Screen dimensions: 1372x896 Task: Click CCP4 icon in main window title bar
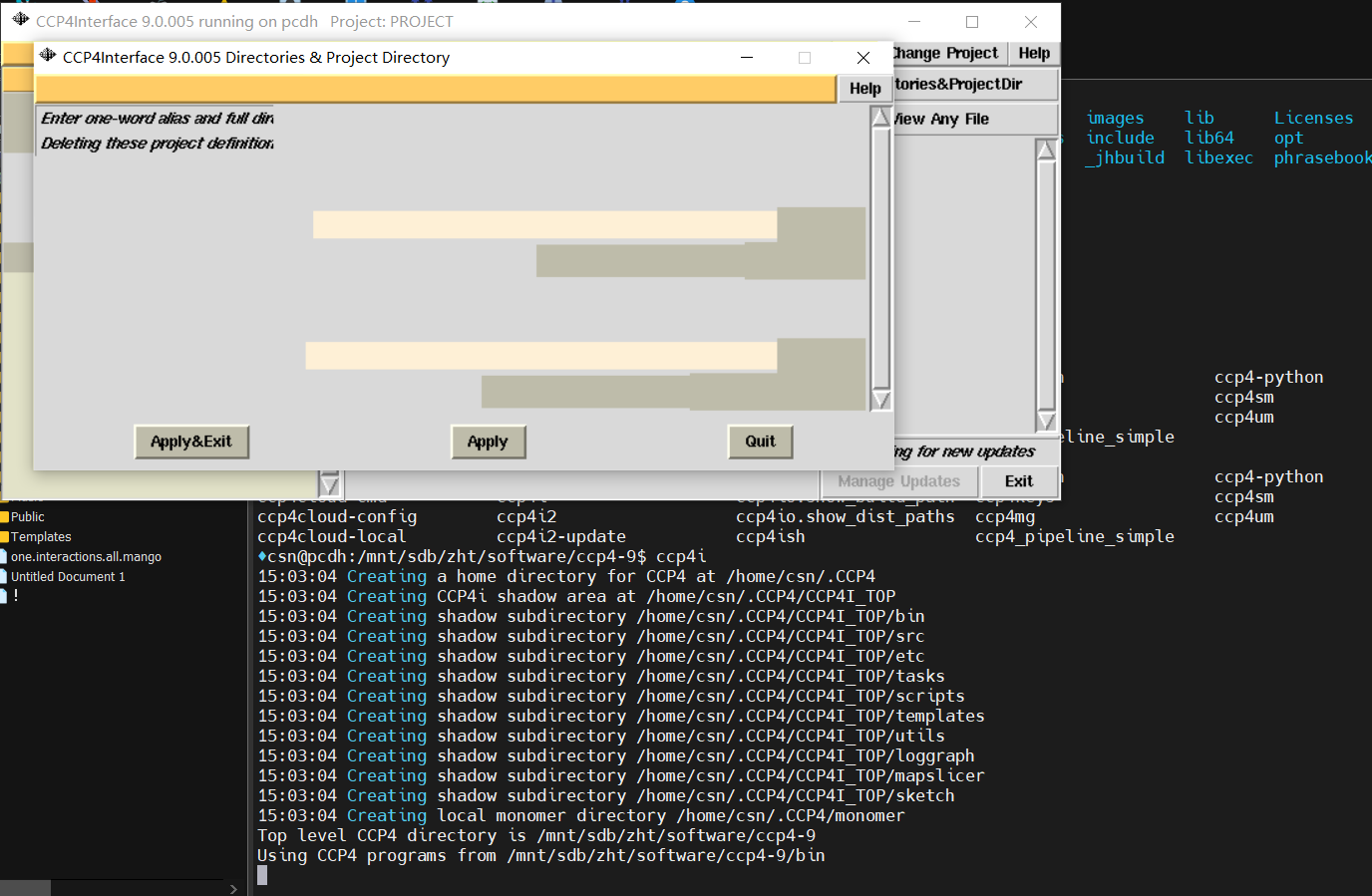tap(20, 20)
